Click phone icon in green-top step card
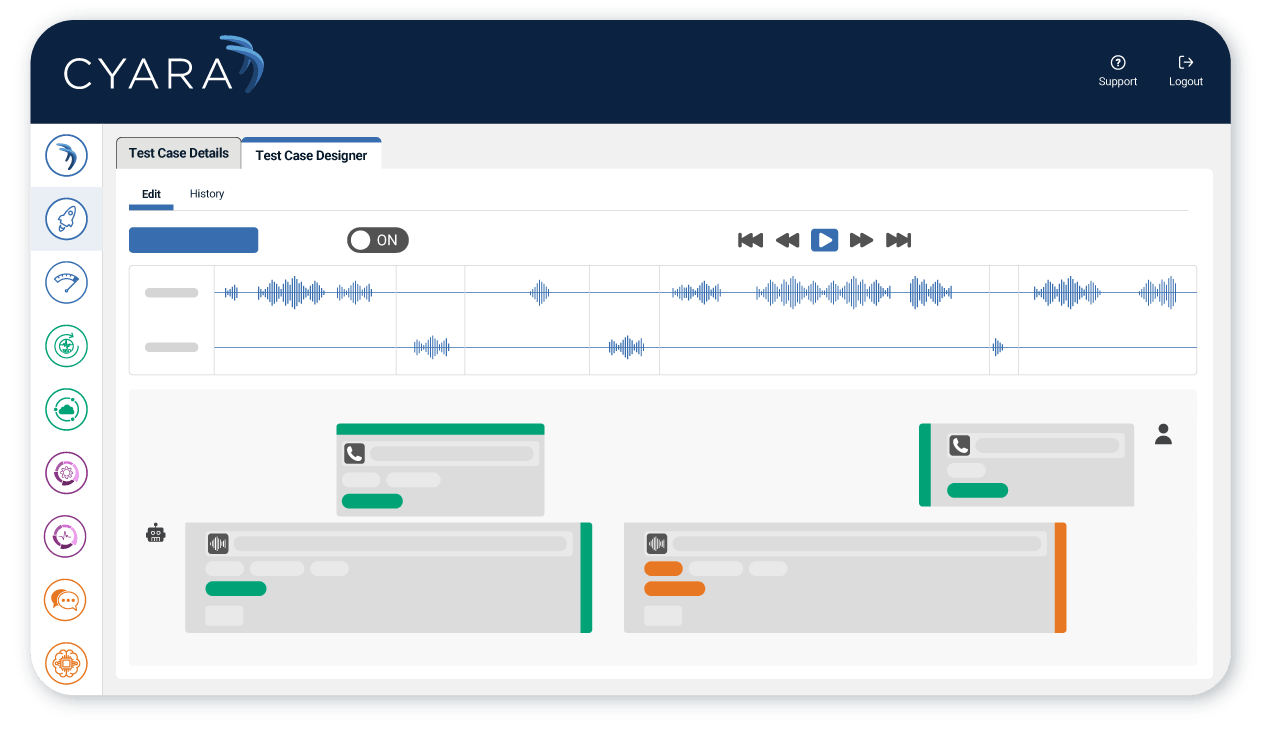 [354, 454]
